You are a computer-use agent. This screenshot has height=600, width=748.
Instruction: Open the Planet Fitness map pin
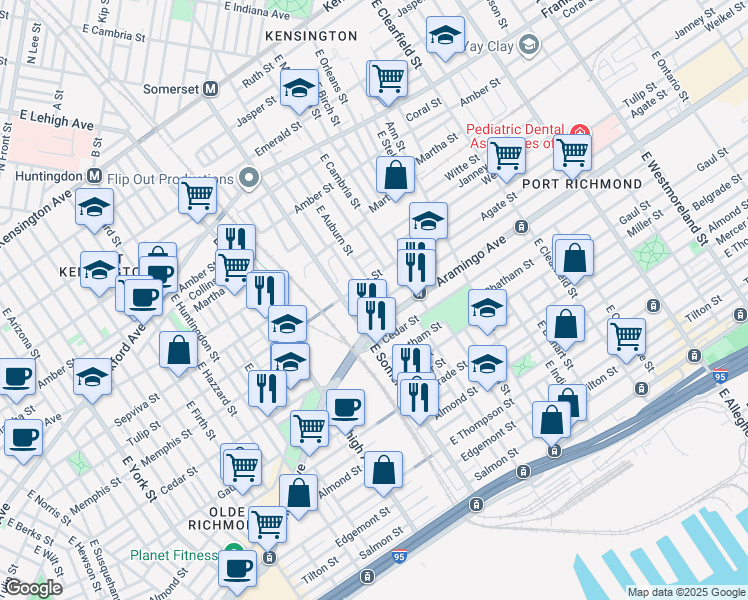point(233,555)
